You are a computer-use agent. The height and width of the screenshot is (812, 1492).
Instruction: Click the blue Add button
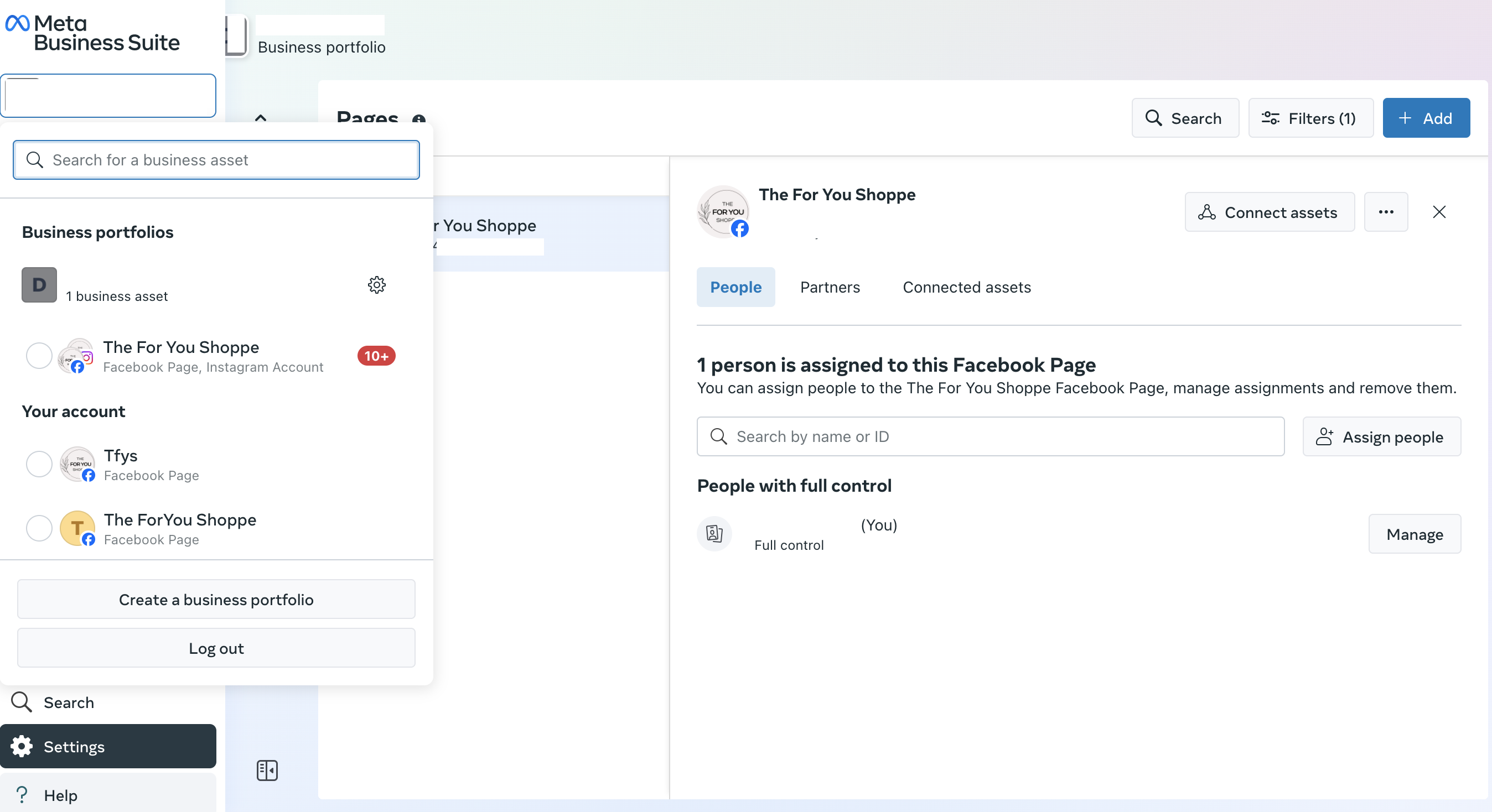click(1426, 118)
